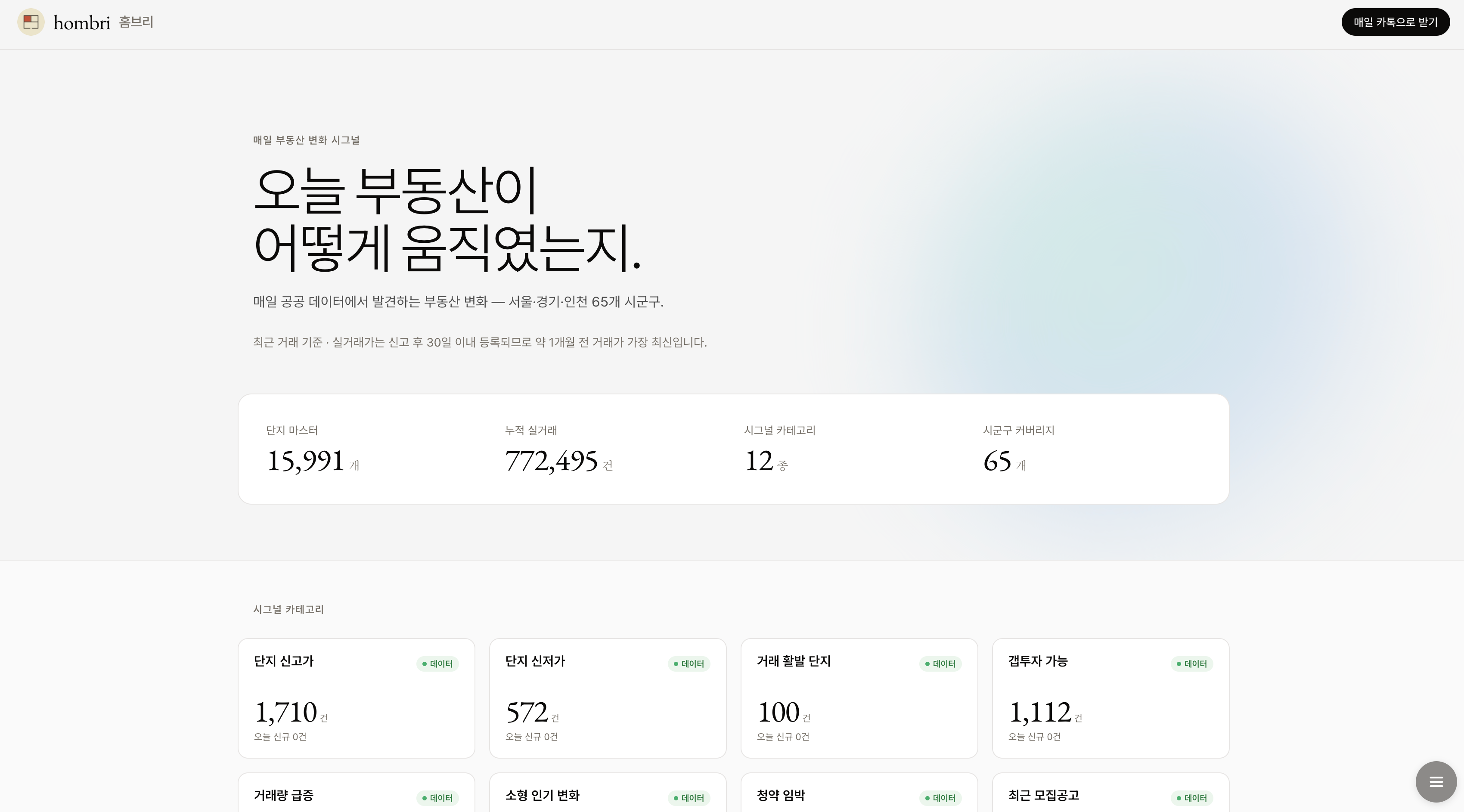Click the 데이터 badge on 단지 신저가
The width and height of the screenshot is (1464, 812).
689,664
